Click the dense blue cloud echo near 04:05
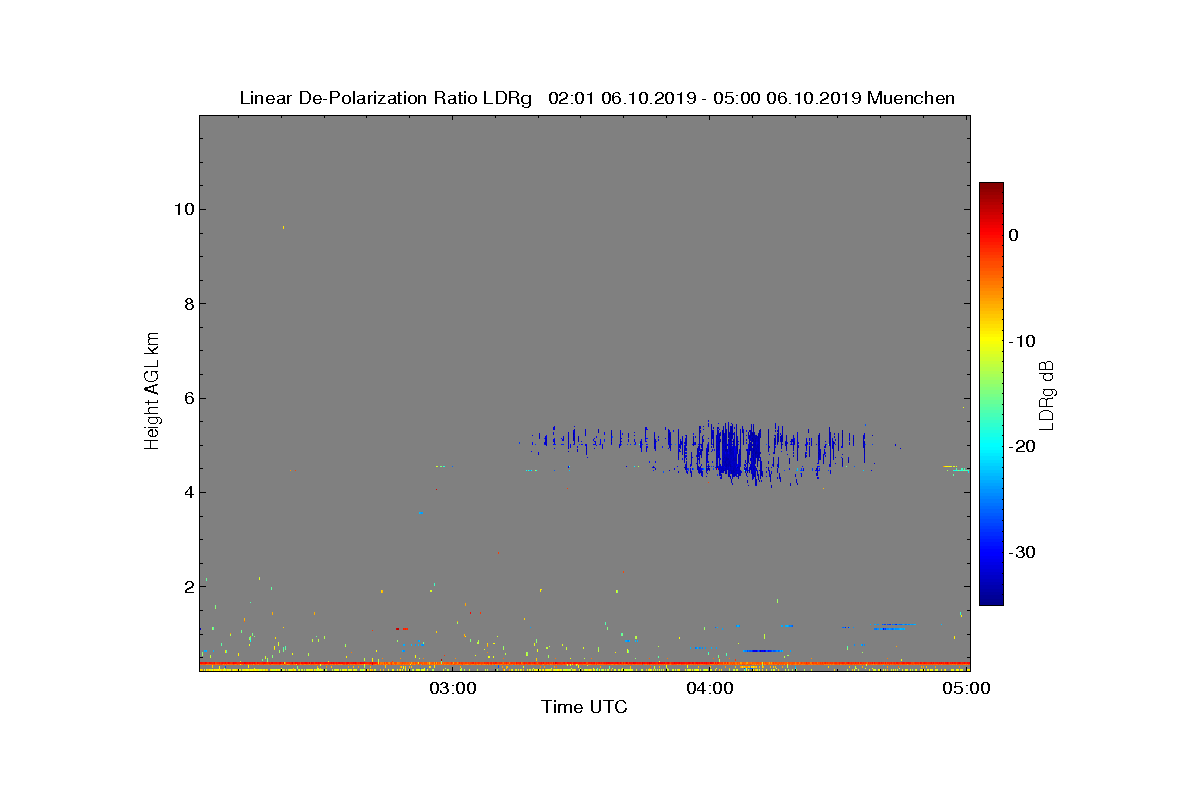Screen dimensions: 1200x800 coord(730,452)
